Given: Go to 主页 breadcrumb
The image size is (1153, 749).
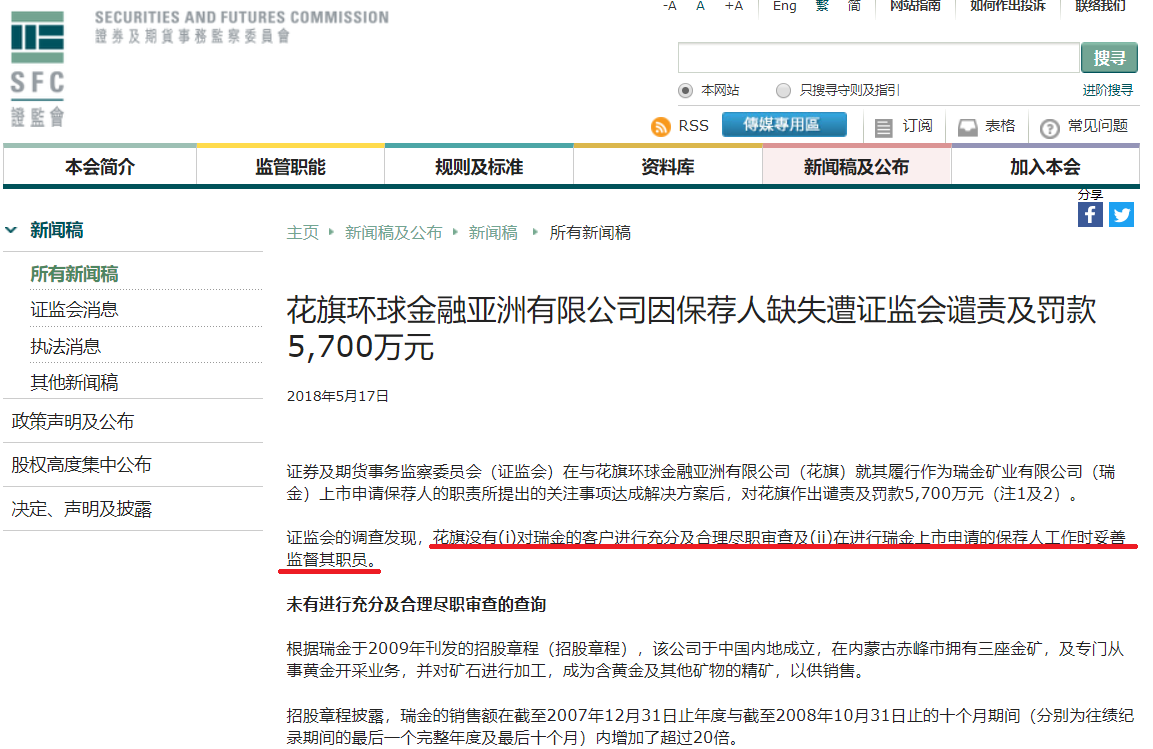Looking at the screenshot, I should [302, 233].
